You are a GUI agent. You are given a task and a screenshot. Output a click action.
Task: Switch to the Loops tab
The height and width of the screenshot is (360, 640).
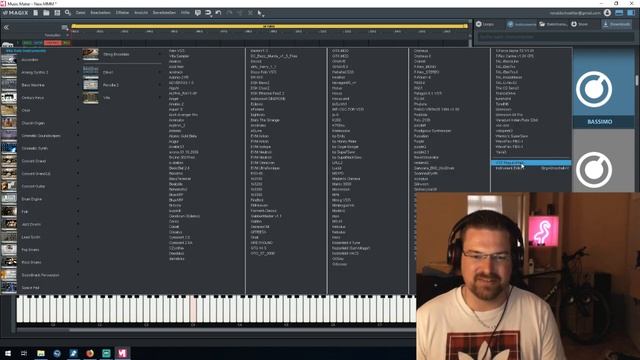point(485,24)
